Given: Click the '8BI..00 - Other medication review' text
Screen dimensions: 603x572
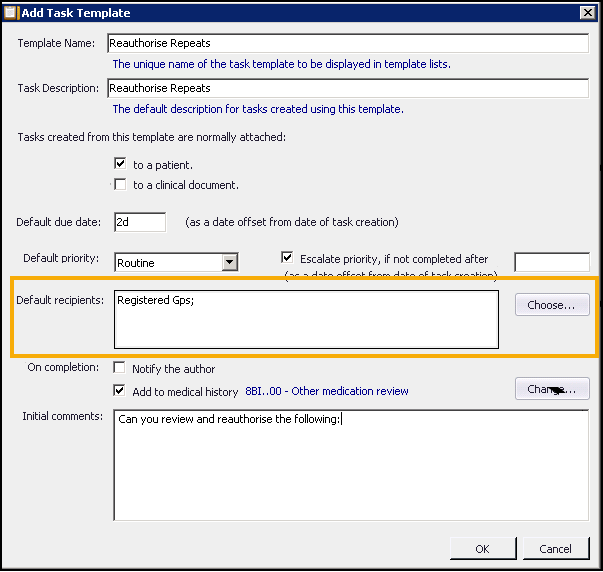Looking at the screenshot, I should tap(327, 391).
